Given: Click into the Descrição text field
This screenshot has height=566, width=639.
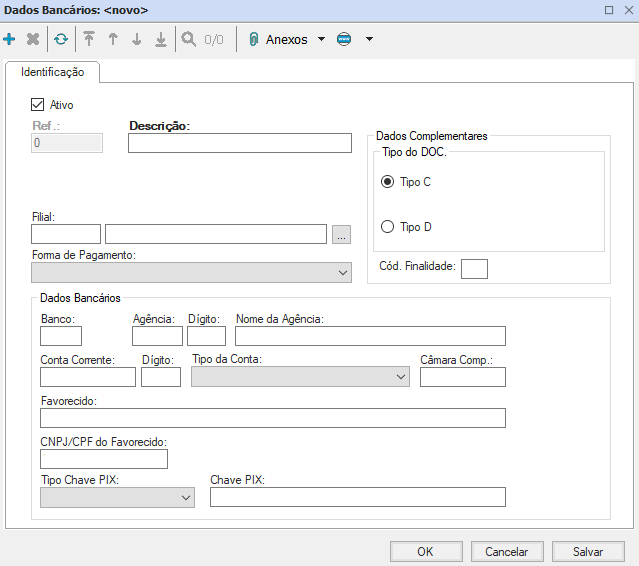Looking at the screenshot, I should [x=240, y=143].
